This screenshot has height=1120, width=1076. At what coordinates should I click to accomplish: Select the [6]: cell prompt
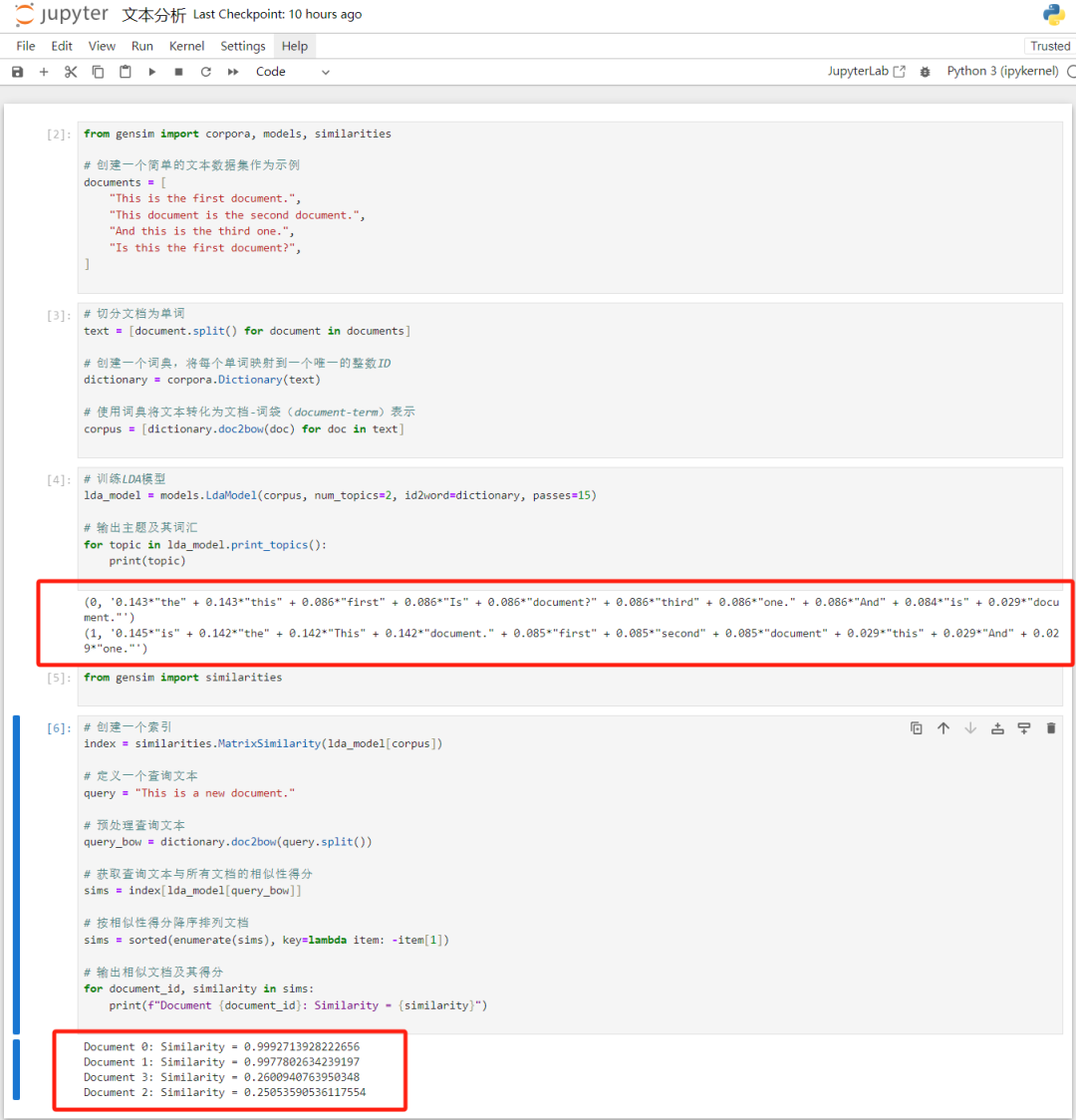pos(59,728)
